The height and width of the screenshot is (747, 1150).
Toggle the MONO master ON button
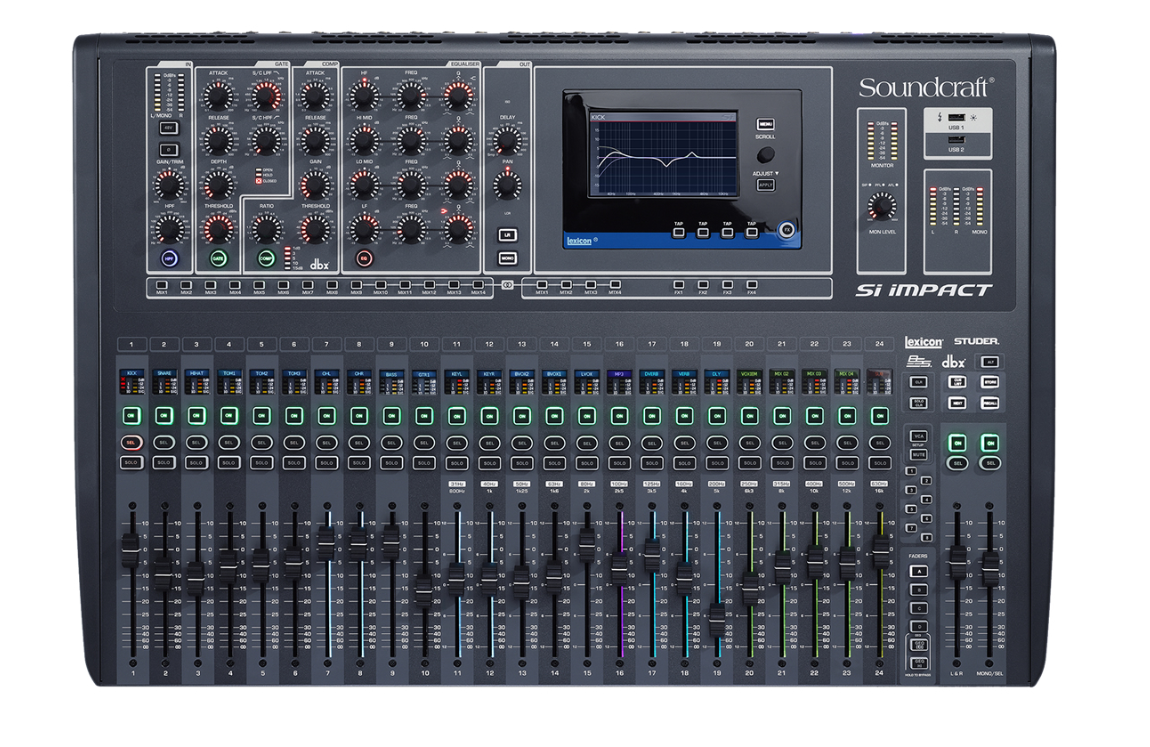pos(989,443)
